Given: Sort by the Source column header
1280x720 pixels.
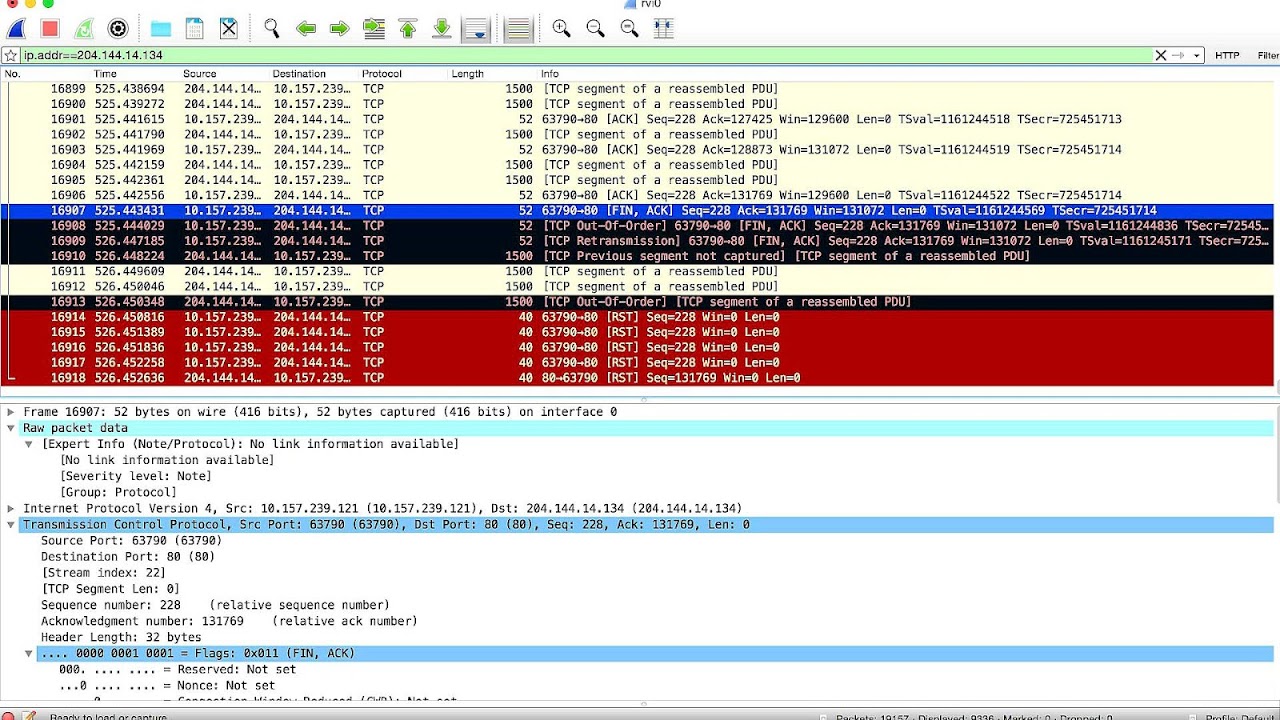Looking at the screenshot, I should (199, 73).
